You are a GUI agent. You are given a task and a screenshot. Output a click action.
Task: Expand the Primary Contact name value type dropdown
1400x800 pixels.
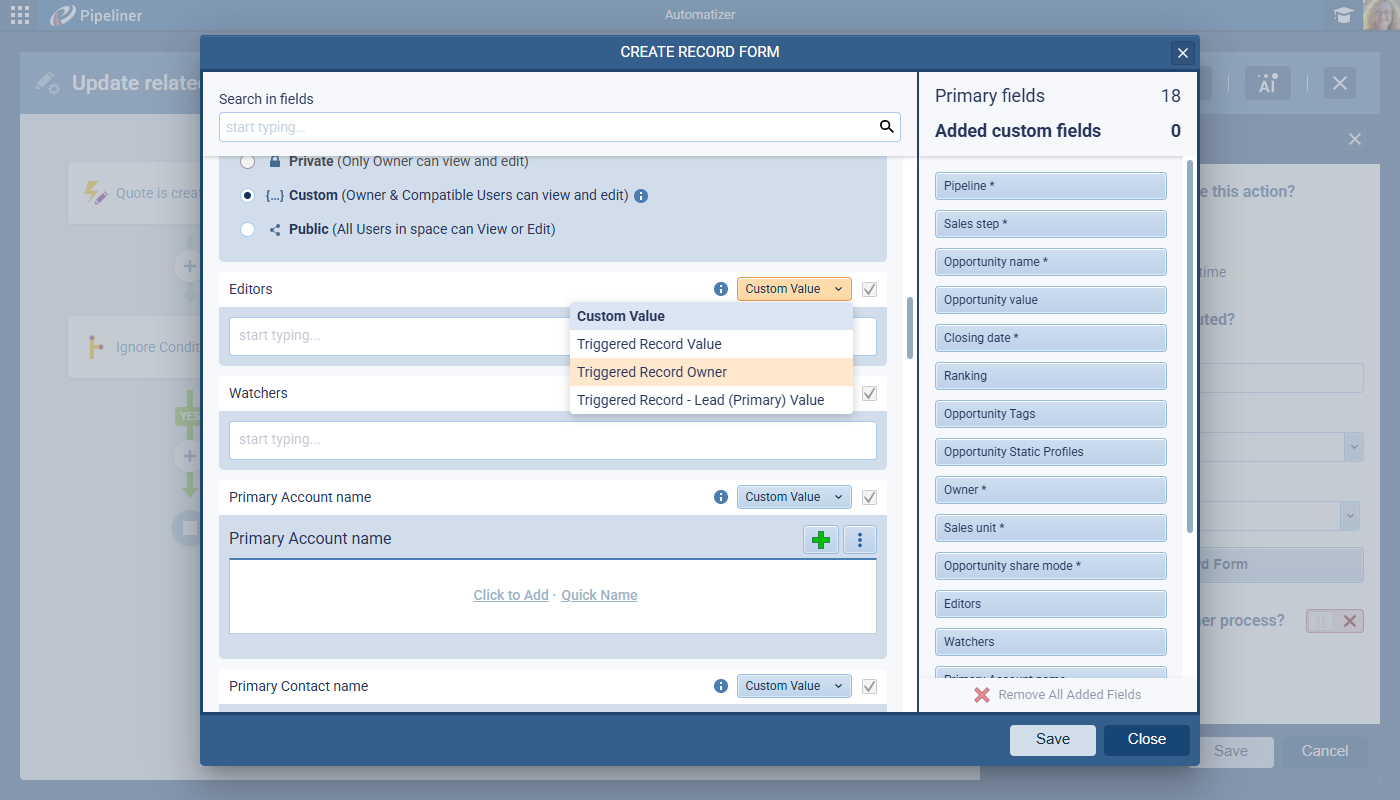pos(794,686)
